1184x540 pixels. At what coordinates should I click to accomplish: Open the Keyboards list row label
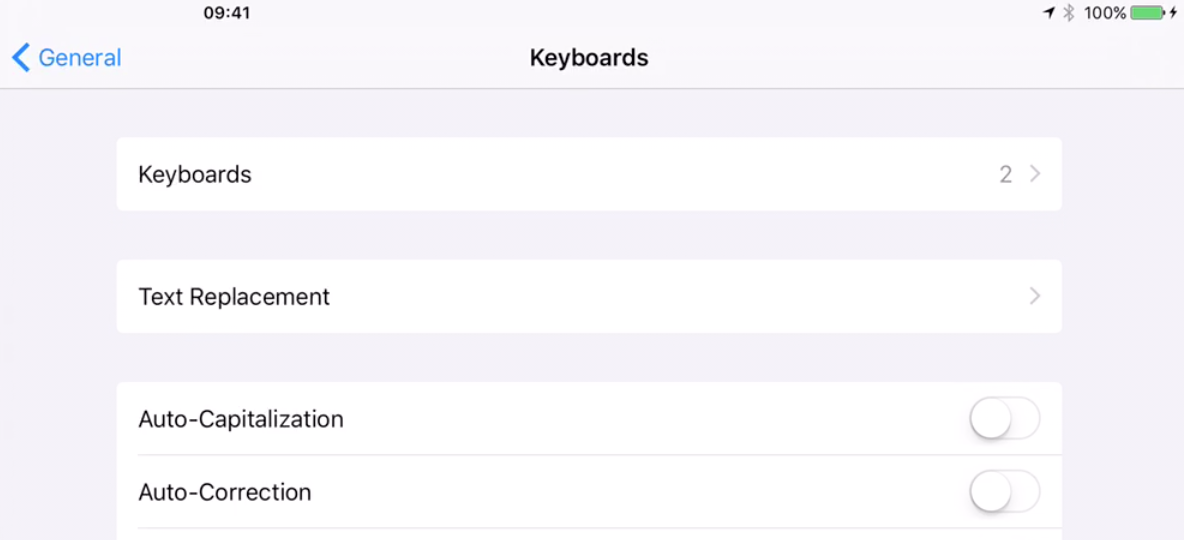point(195,174)
